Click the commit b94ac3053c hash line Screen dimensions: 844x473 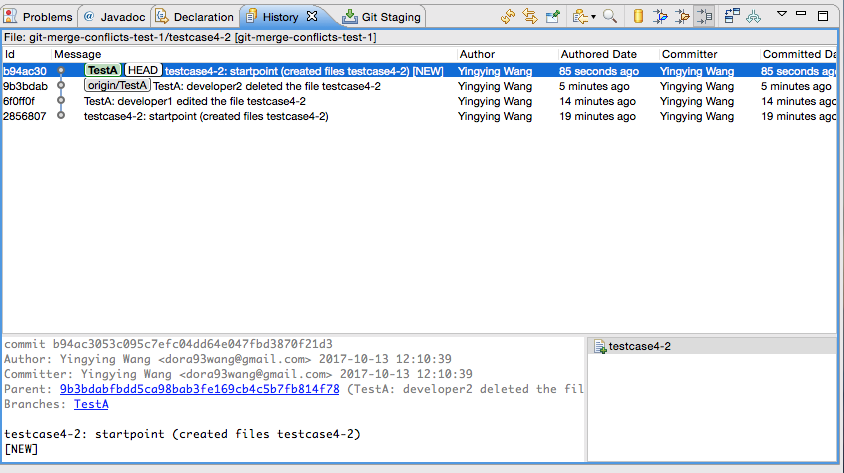(x=168, y=344)
